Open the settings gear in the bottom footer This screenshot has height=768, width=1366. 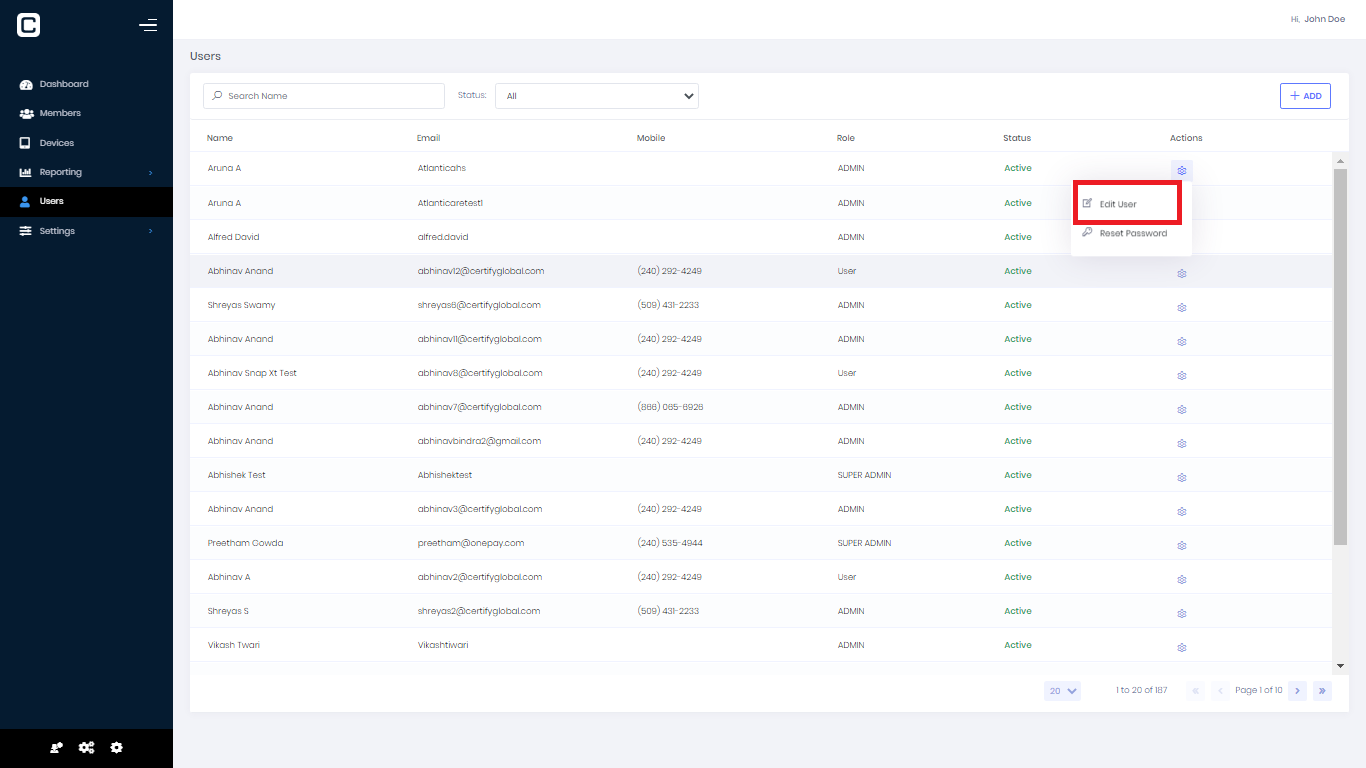click(116, 747)
